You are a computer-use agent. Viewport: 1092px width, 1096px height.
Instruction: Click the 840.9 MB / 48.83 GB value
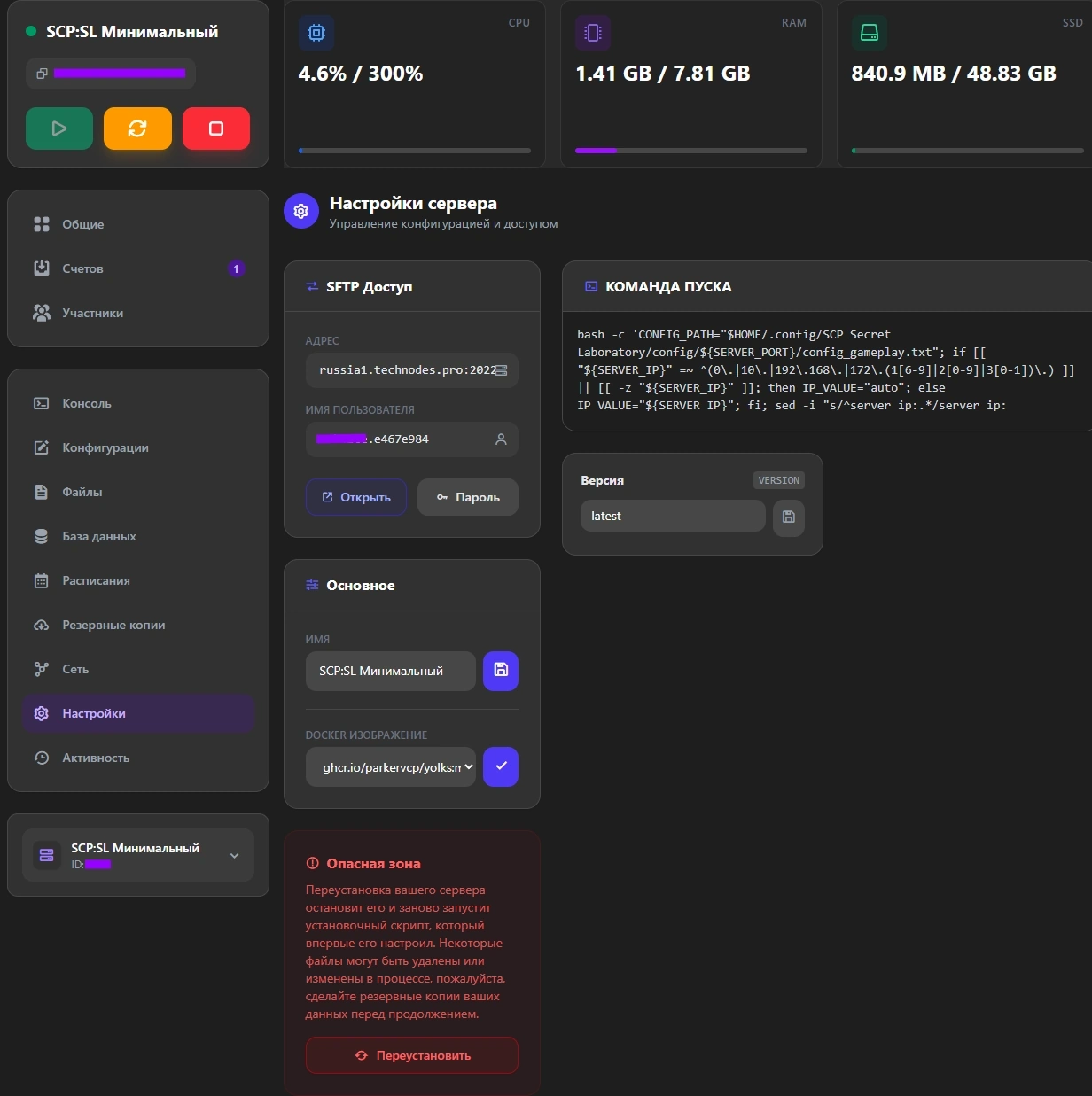[x=954, y=74]
